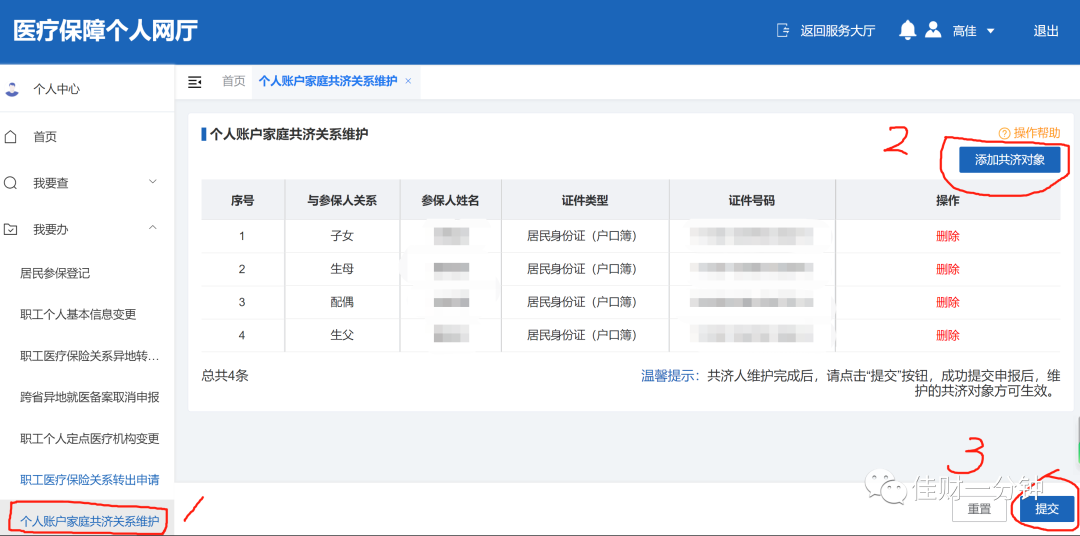The width and height of the screenshot is (1080, 536).
Task: Click the notification bell icon
Action: pyautogui.click(x=908, y=30)
